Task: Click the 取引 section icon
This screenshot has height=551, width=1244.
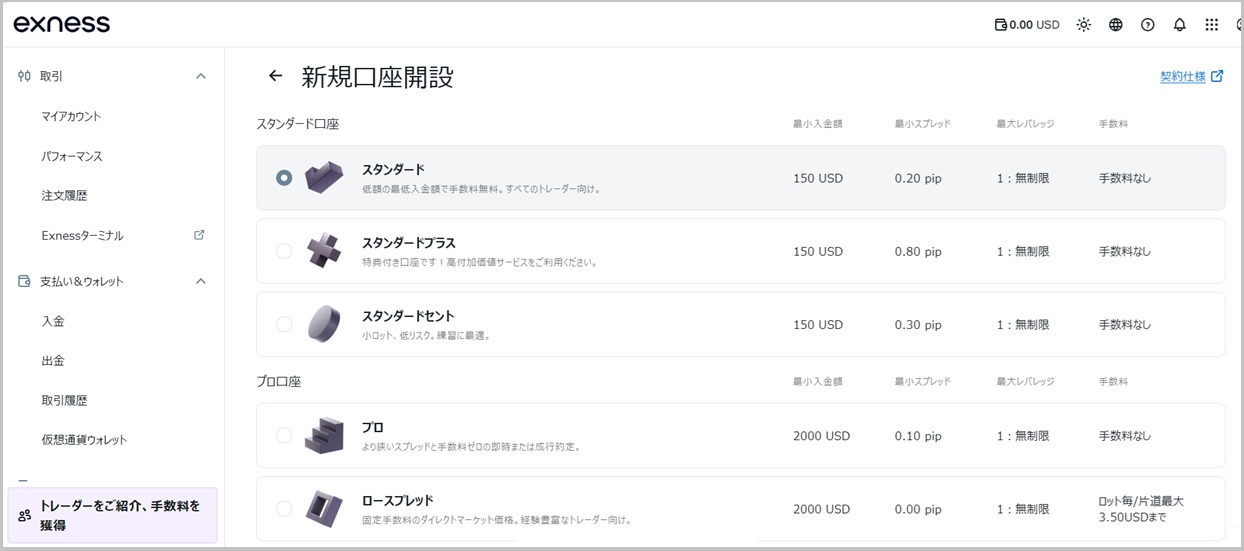Action: [x=24, y=76]
